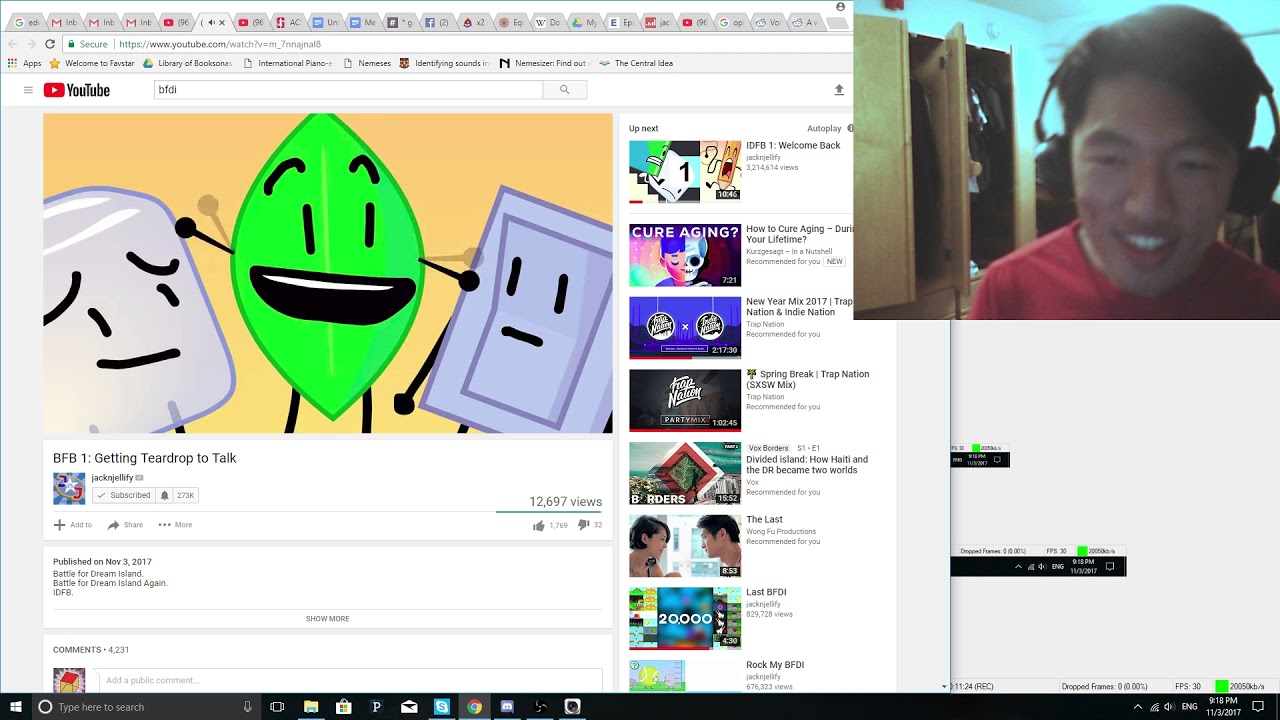Click the Chrome profile icon
Image resolution: width=1280 pixels, height=720 pixels.
(840, 6)
